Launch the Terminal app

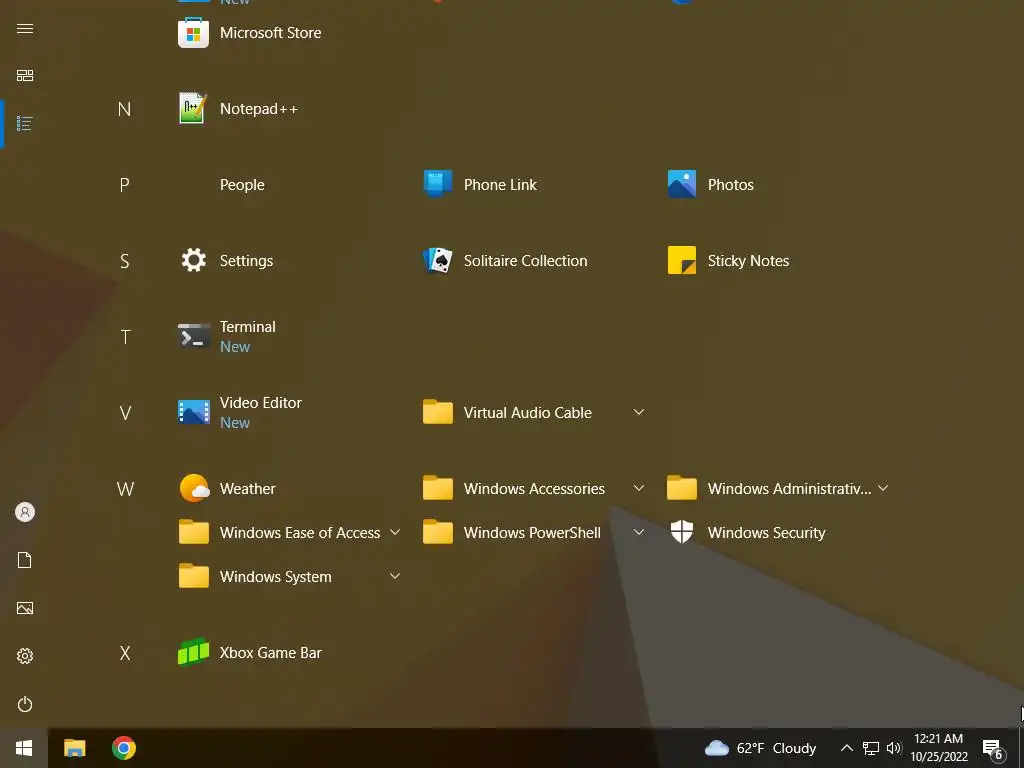click(x=227, y=336)
